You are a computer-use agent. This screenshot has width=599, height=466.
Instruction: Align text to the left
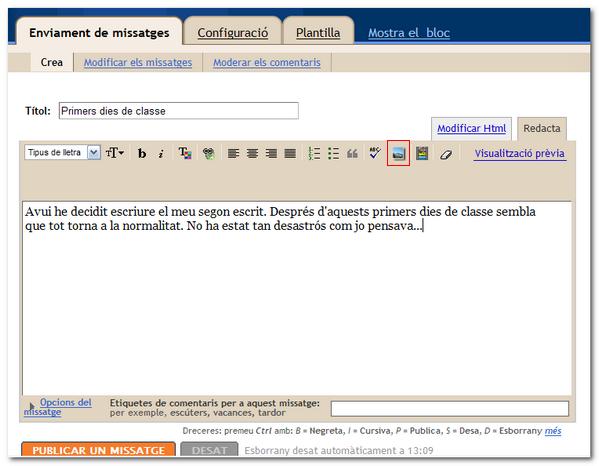233,154
